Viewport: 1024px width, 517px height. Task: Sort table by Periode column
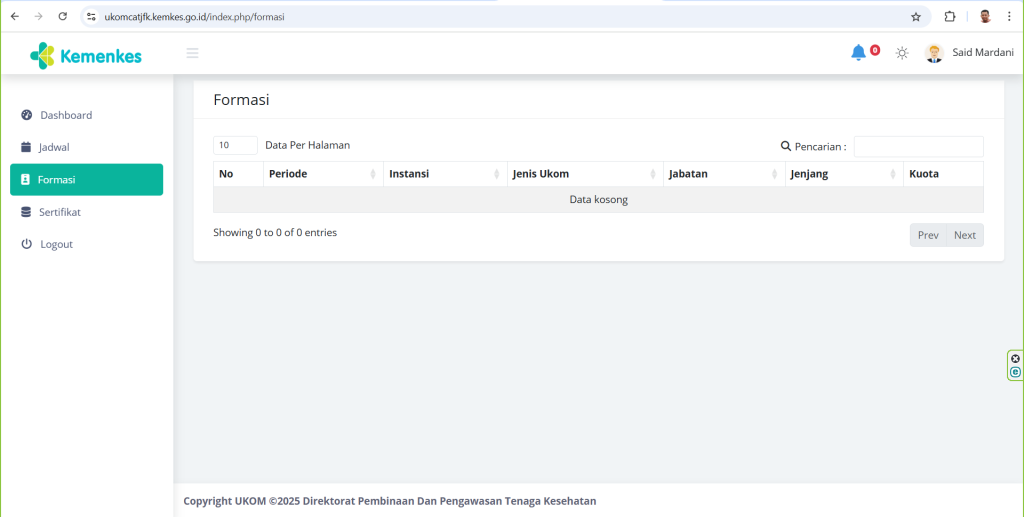coord(322,174)
